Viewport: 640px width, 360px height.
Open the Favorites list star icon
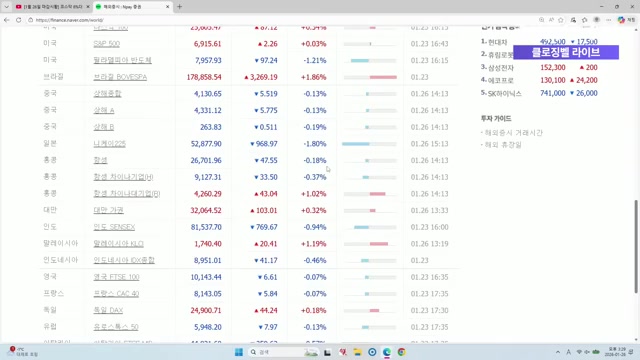tap(584, 20)
